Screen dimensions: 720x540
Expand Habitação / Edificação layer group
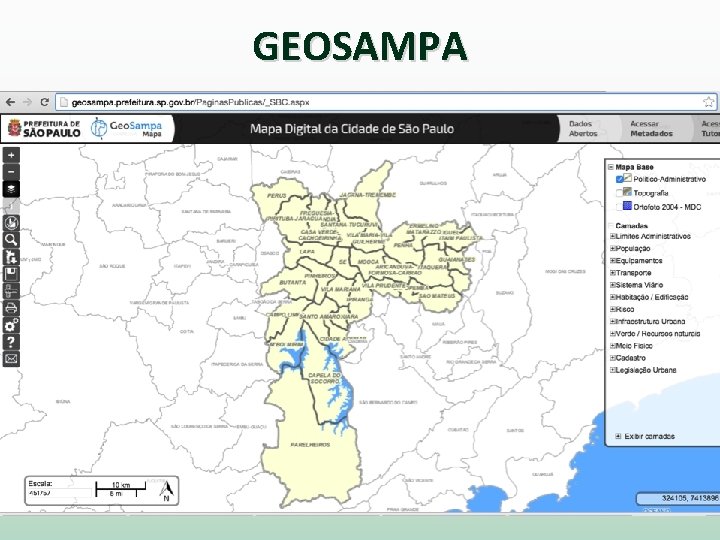click(x=613, y=297)
